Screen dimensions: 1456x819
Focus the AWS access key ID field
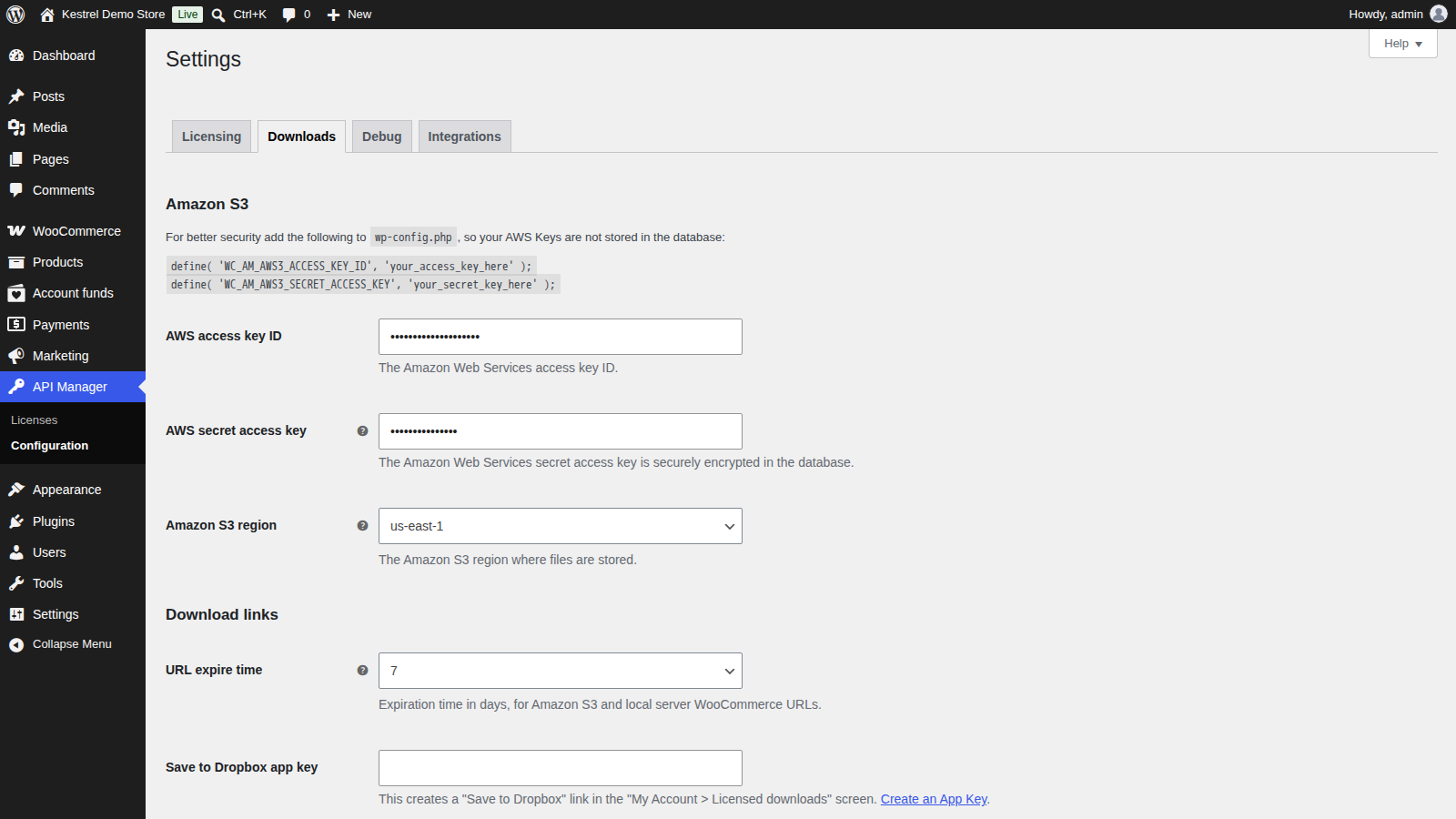point(561,337)
